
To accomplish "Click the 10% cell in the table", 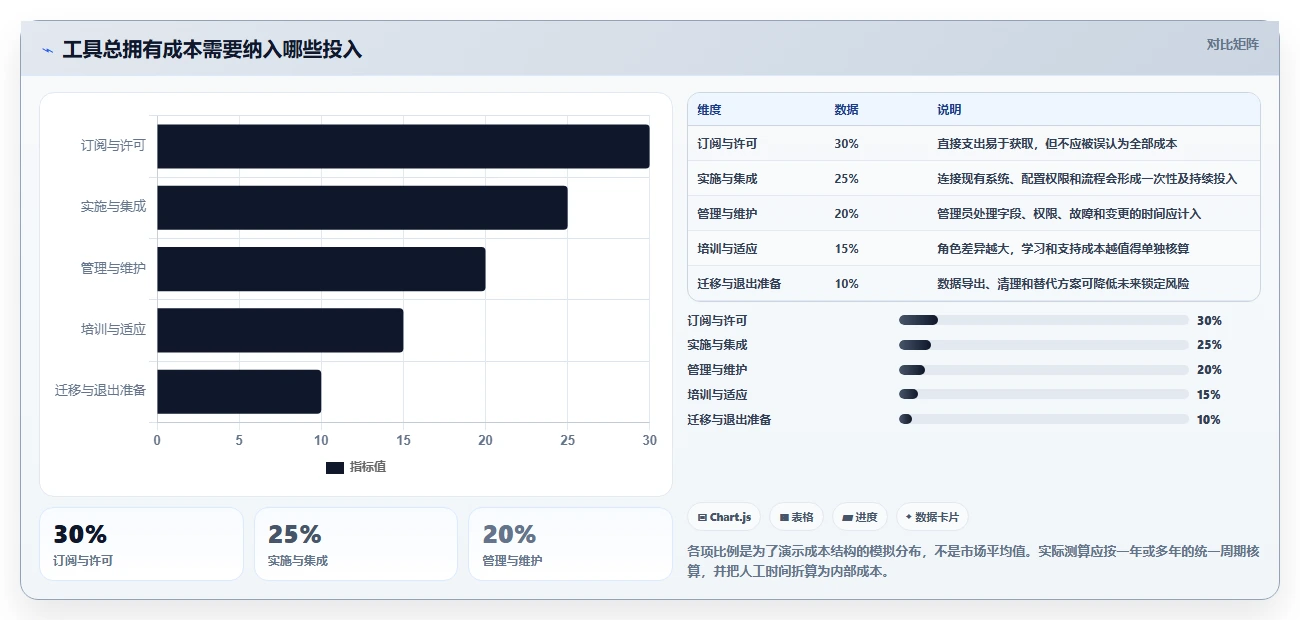I will tap(846, 284).
